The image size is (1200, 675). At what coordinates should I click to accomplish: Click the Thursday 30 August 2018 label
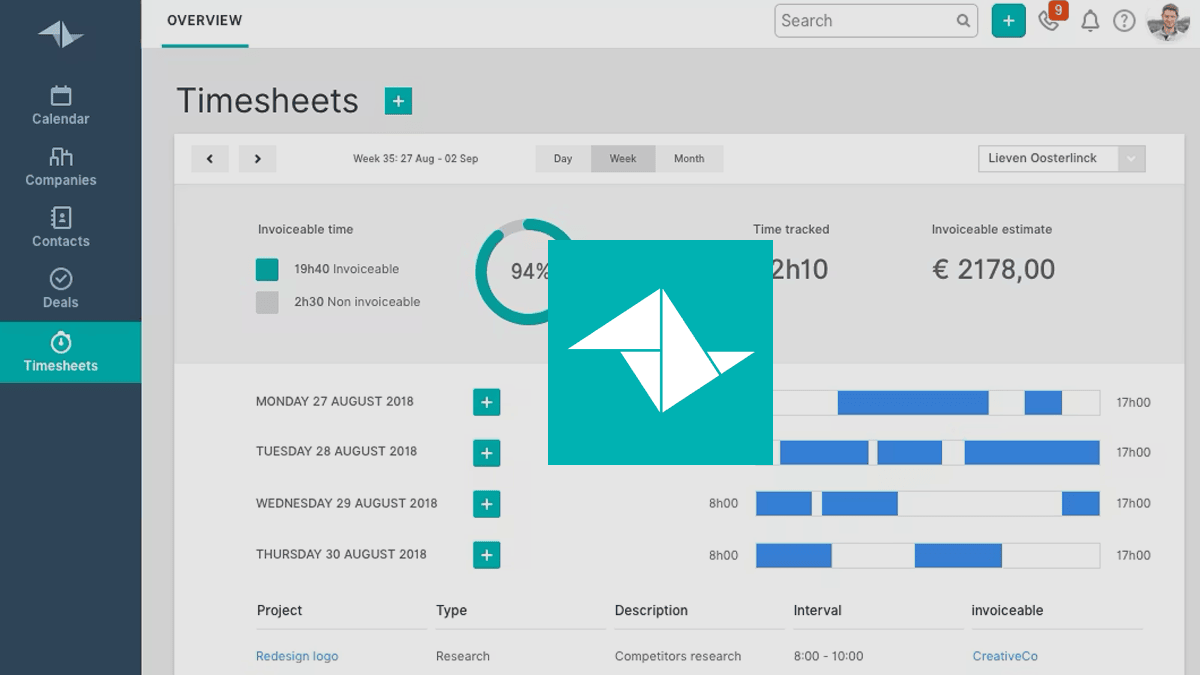coord(341,554)
